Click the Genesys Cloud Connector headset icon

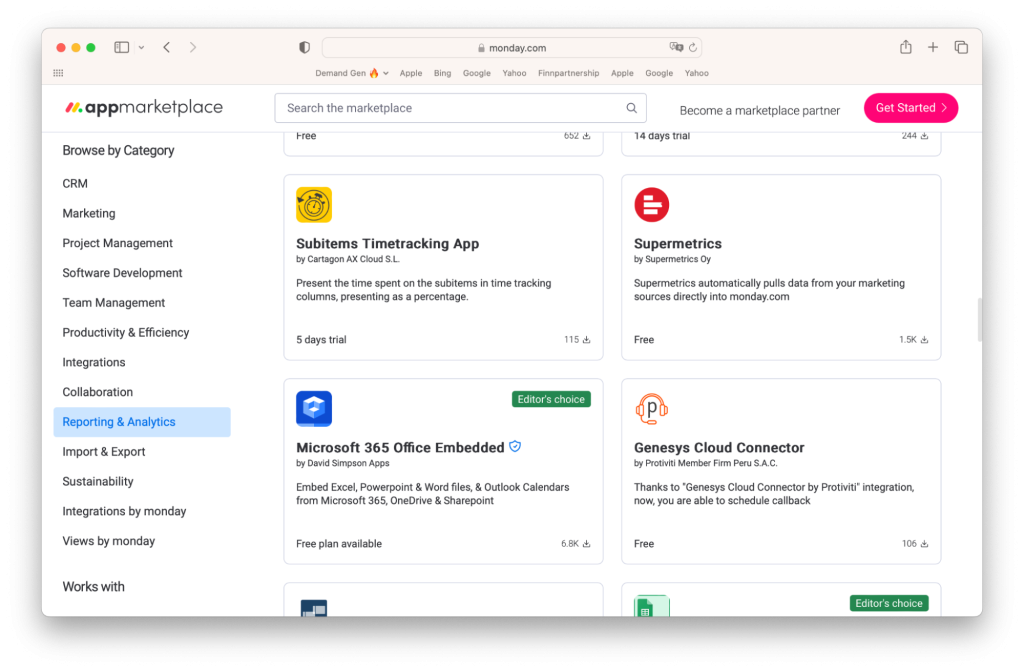point(652,409)
